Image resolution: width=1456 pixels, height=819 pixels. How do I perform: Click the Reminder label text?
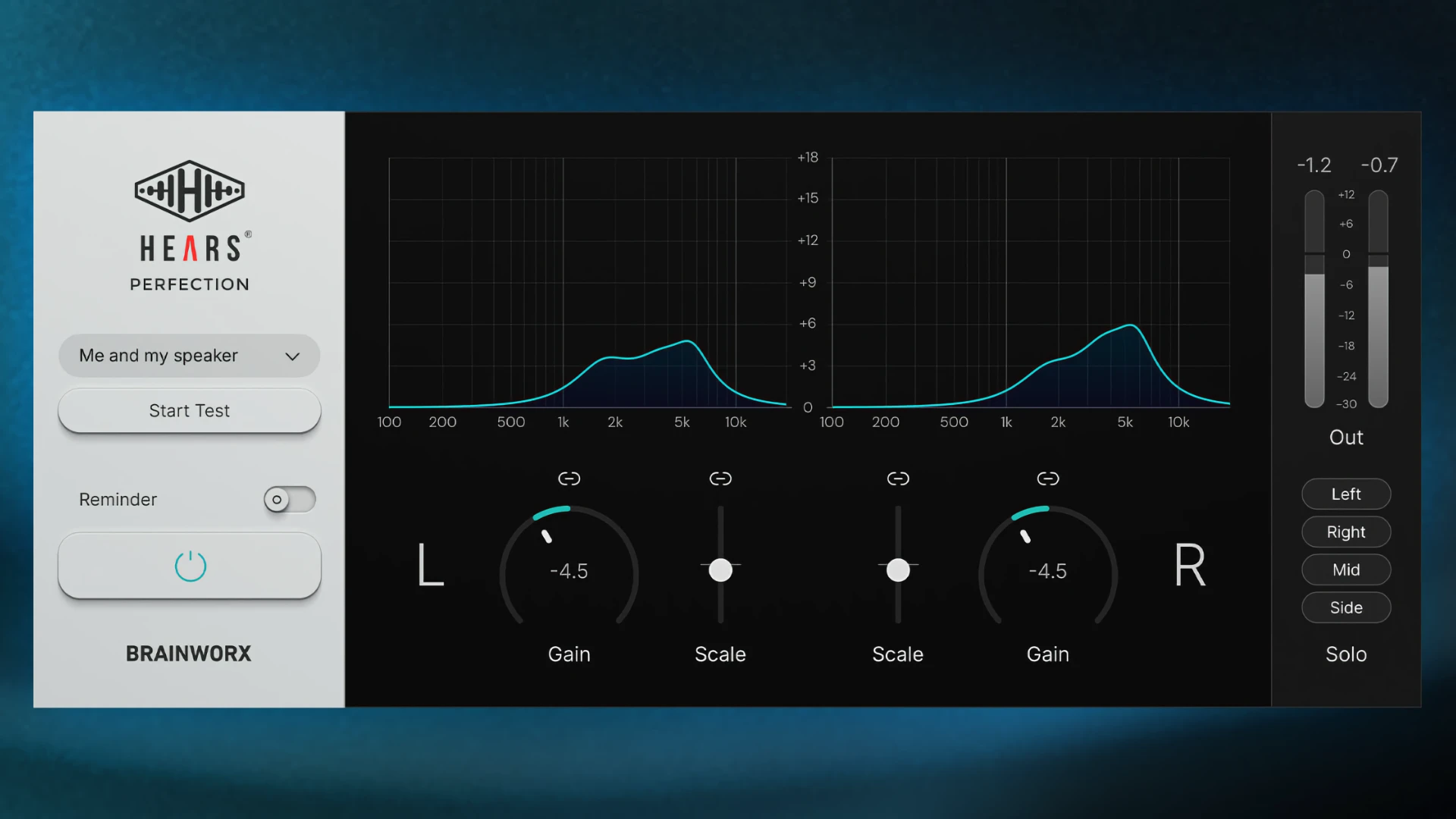click(118, 500)
